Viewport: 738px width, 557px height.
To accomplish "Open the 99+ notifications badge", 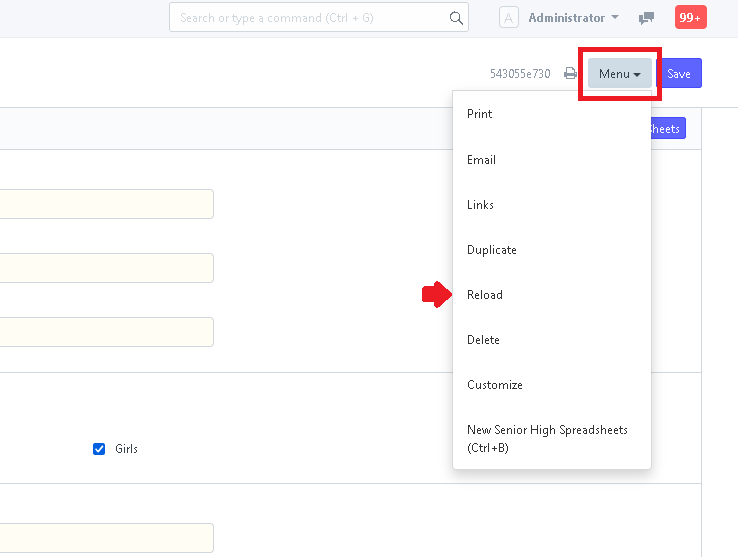I will pos(690,17).
